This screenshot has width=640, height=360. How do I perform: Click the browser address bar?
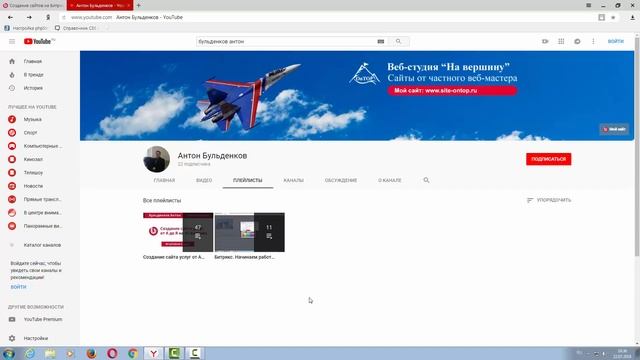pos(329,18)
